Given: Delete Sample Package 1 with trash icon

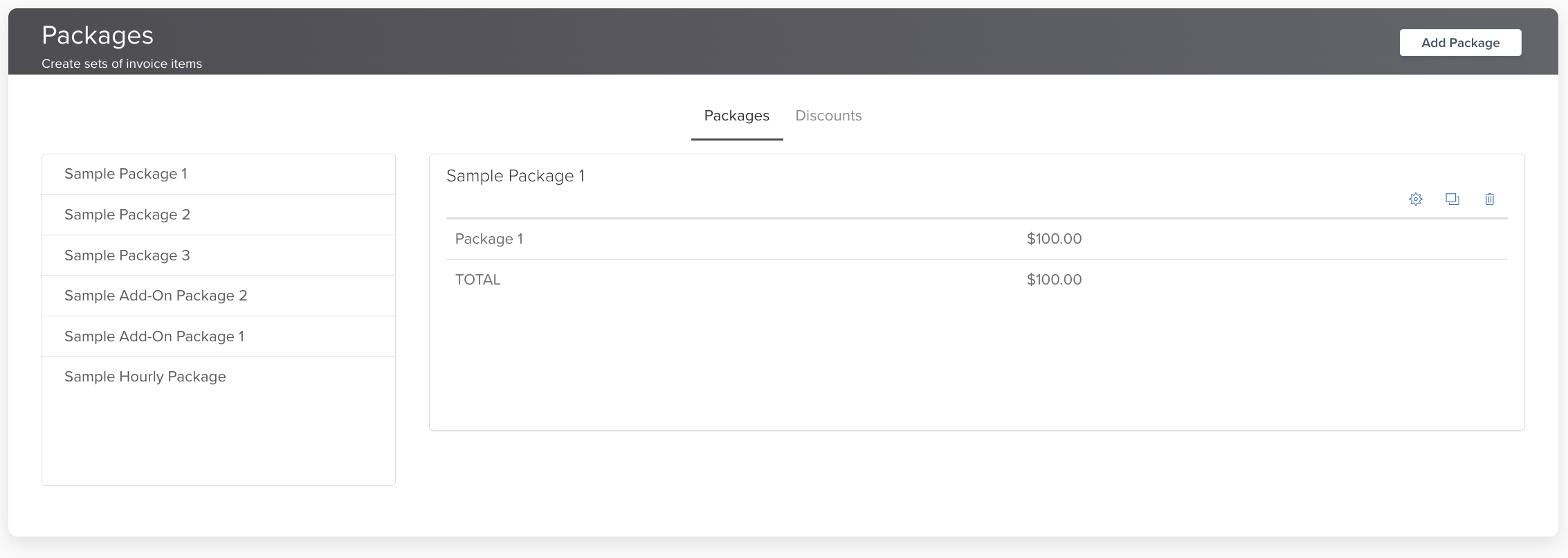Looking at the screenshot, I should (1490, 199).
